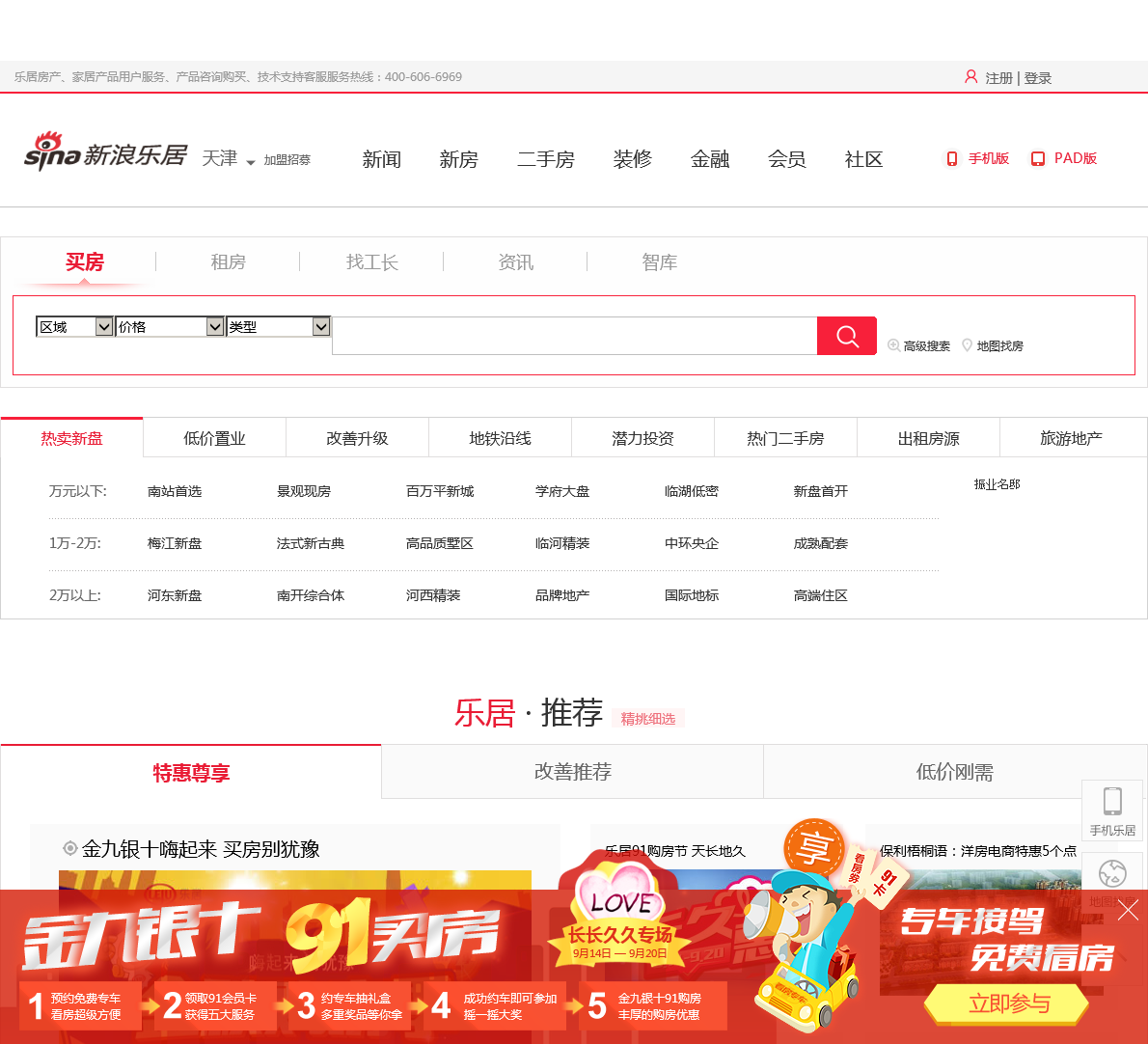Click the 国际地标 link

coord(692,595)
